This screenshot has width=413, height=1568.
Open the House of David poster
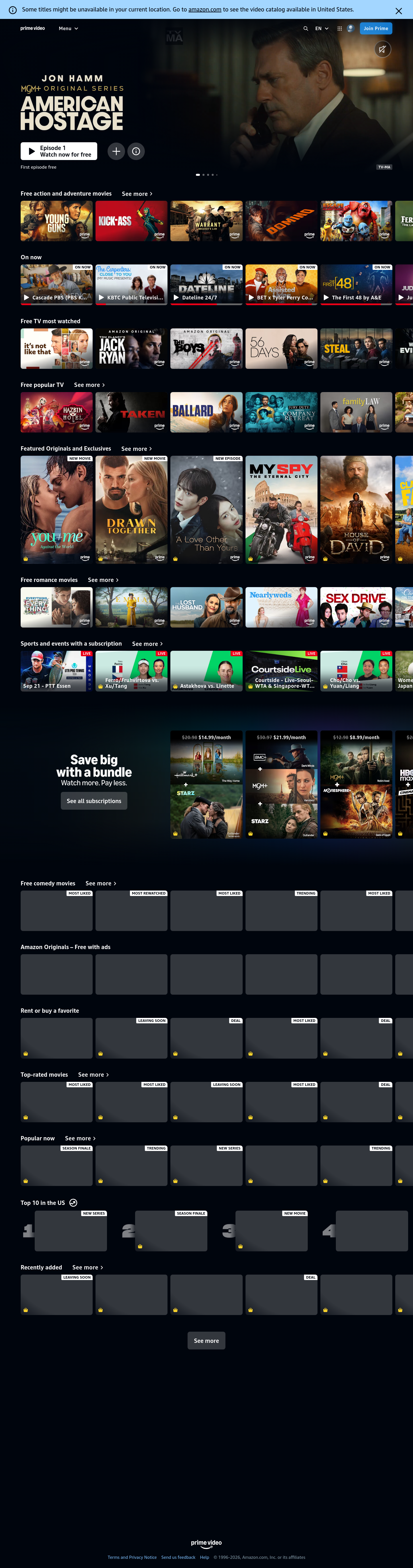pyautogui.click(x=356, y=509)
